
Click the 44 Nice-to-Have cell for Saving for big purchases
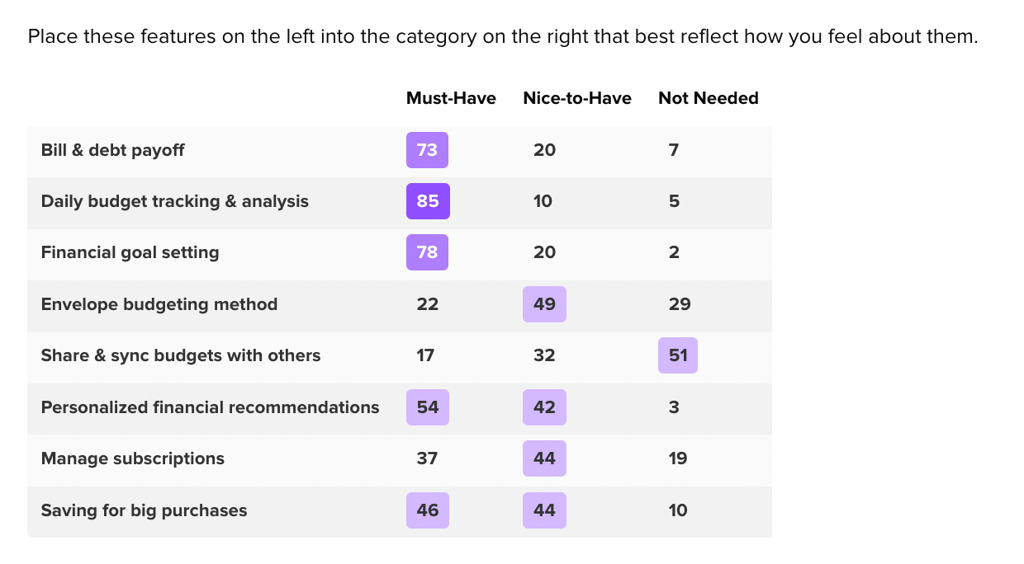(545, 510)
